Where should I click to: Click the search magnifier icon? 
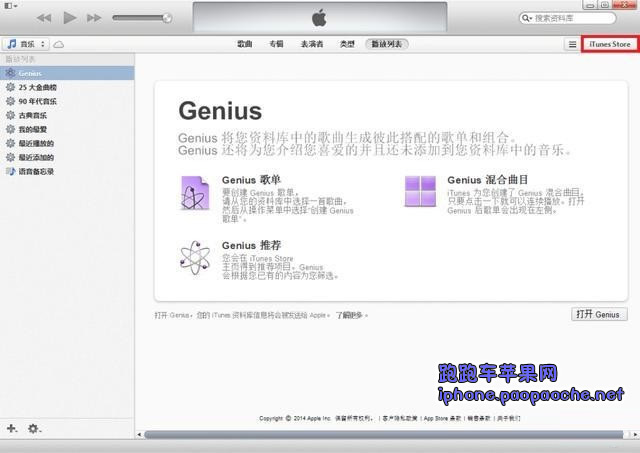(526, 18)
